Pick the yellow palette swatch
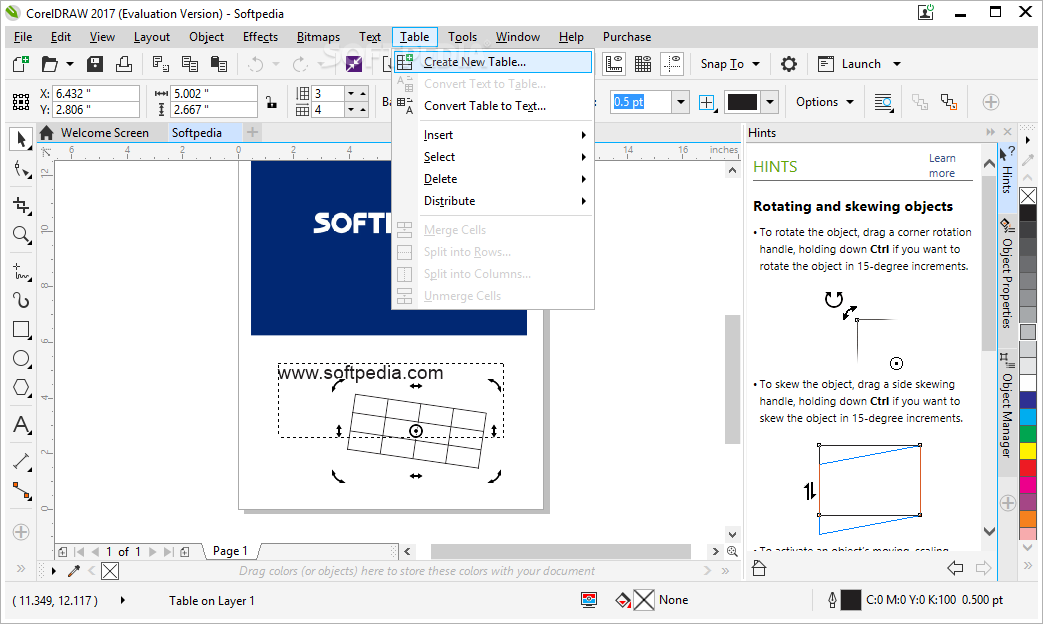1043x624 pixels. (1028, 451)
